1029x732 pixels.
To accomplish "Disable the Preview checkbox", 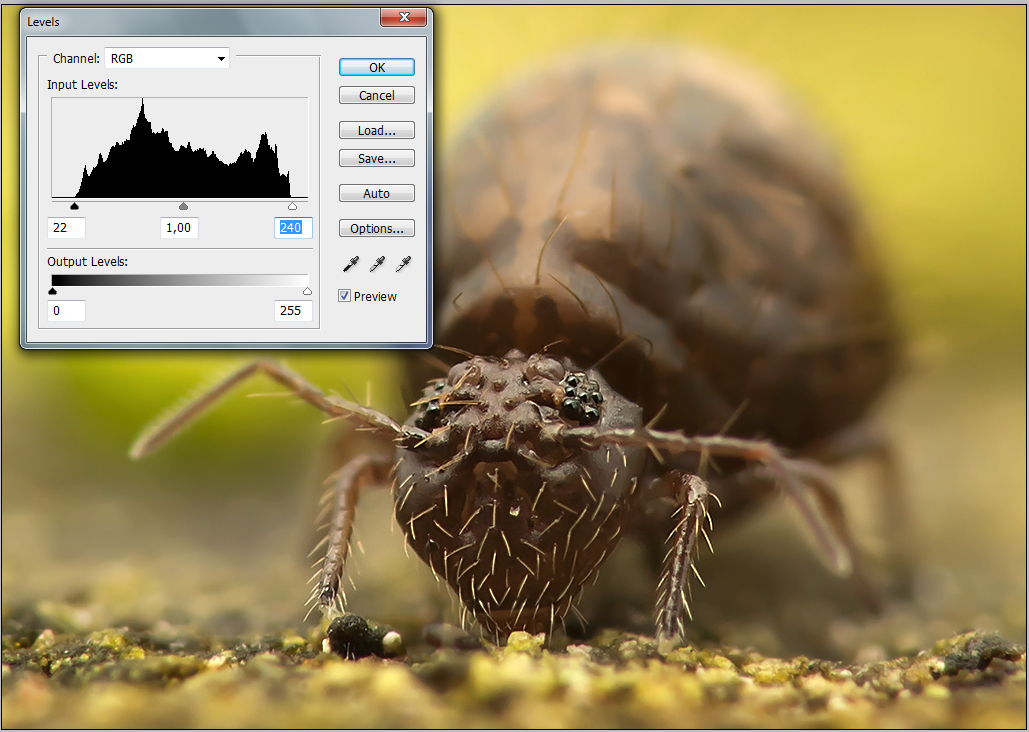I will click(x=345, y=296).
